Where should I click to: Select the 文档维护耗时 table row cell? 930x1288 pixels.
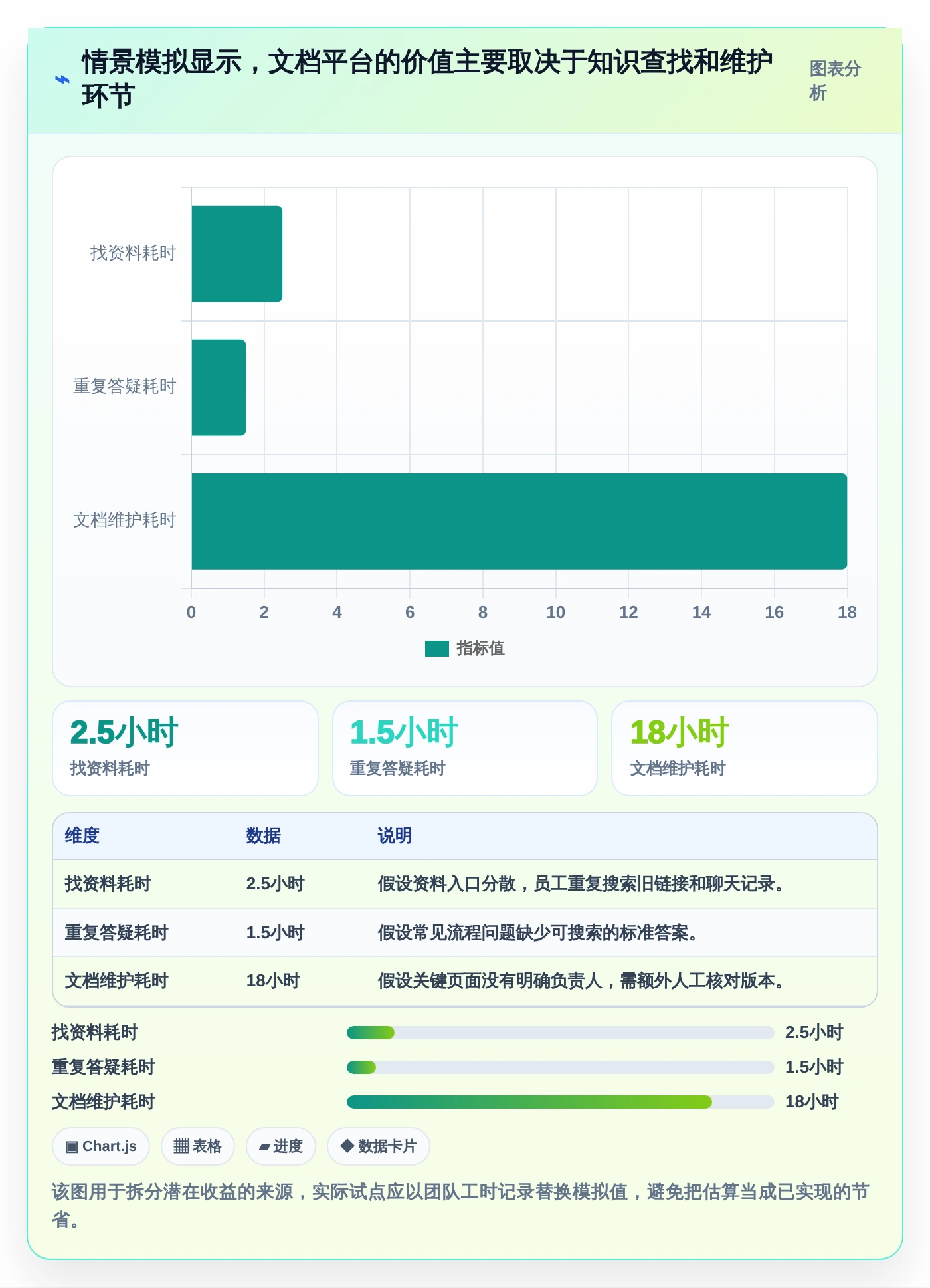click(x=117, y=981)
